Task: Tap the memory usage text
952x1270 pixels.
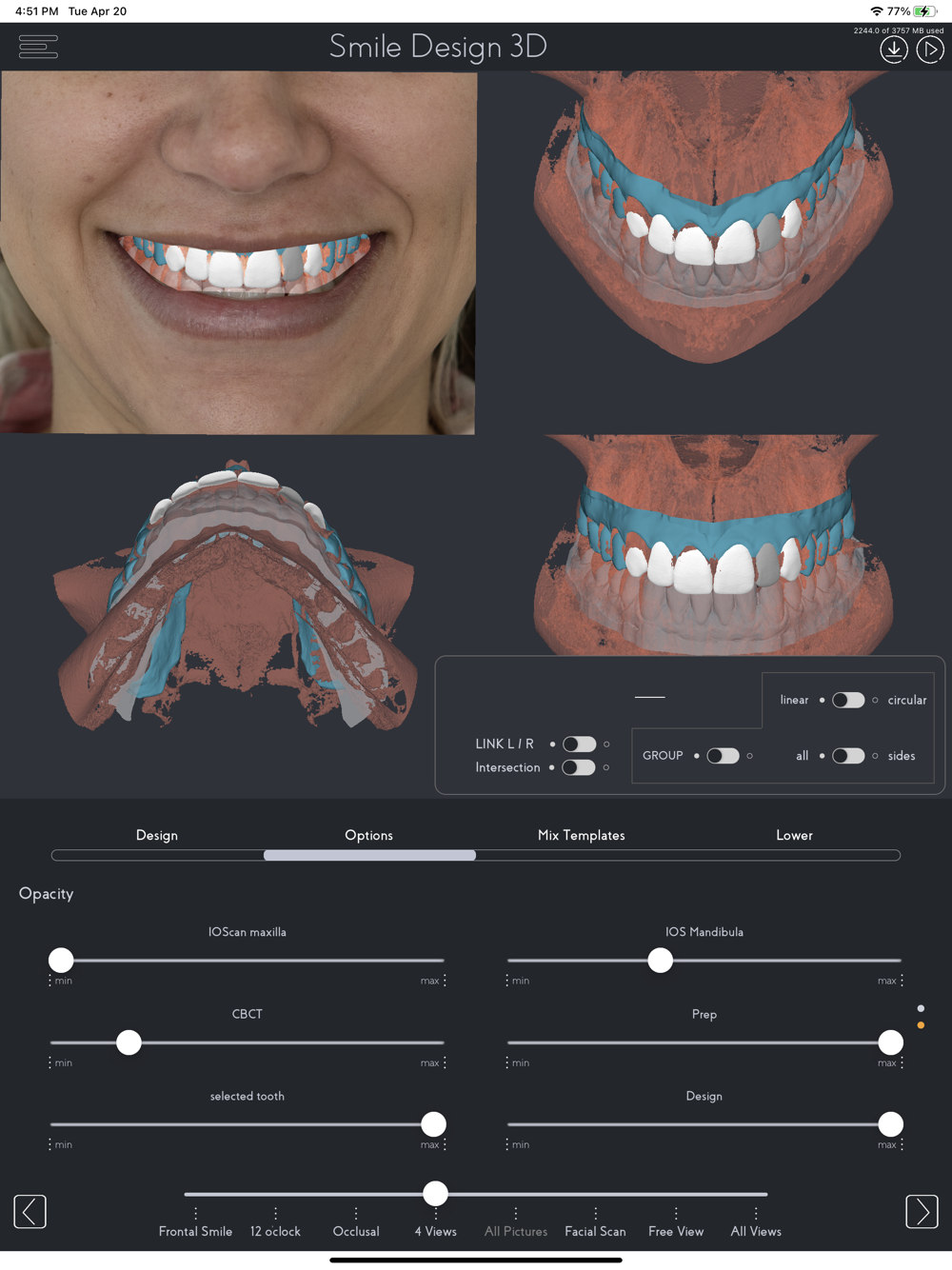Action: point(899,30)
